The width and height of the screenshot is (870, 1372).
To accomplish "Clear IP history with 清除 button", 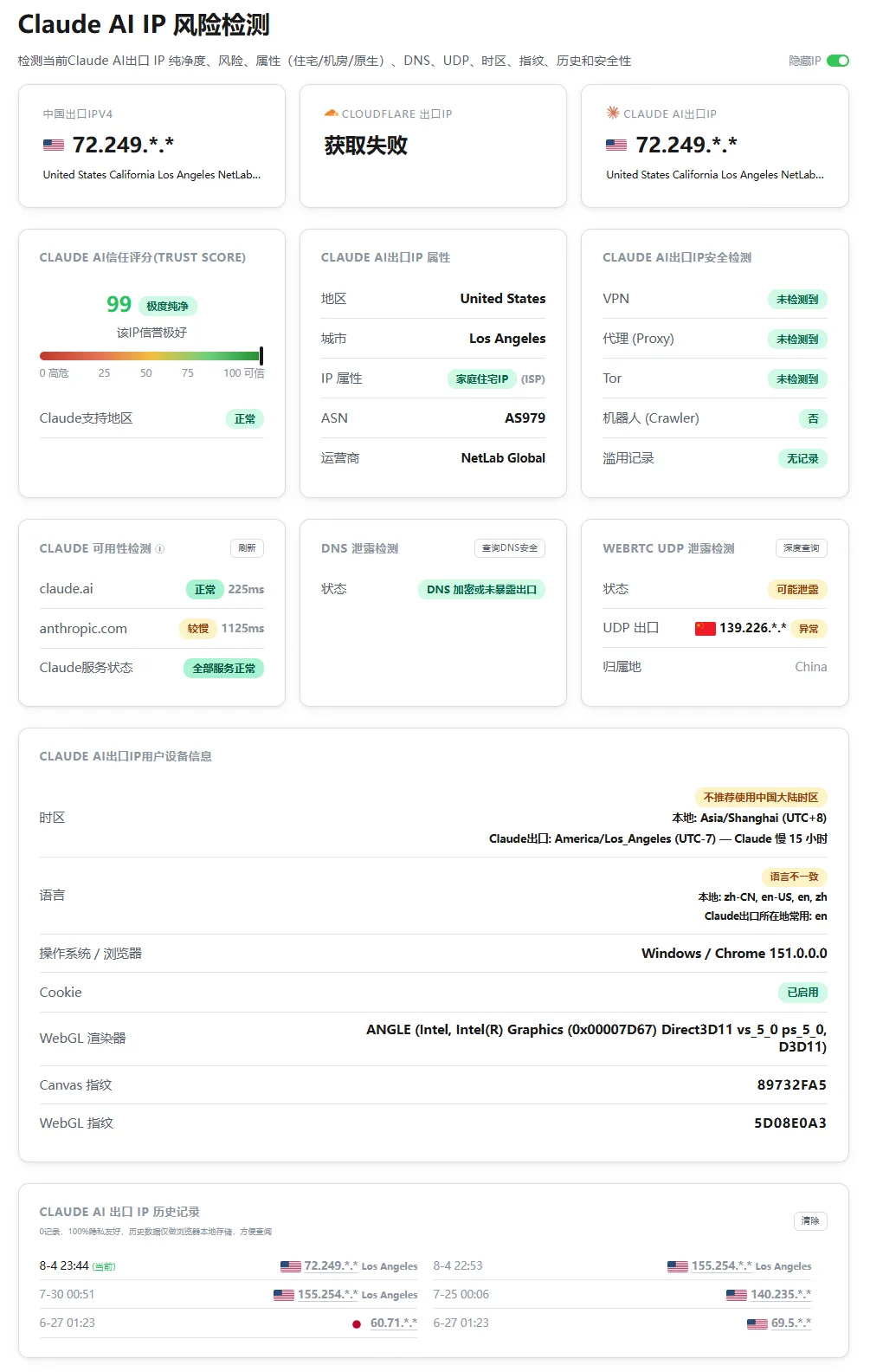I will [810, 1220].
